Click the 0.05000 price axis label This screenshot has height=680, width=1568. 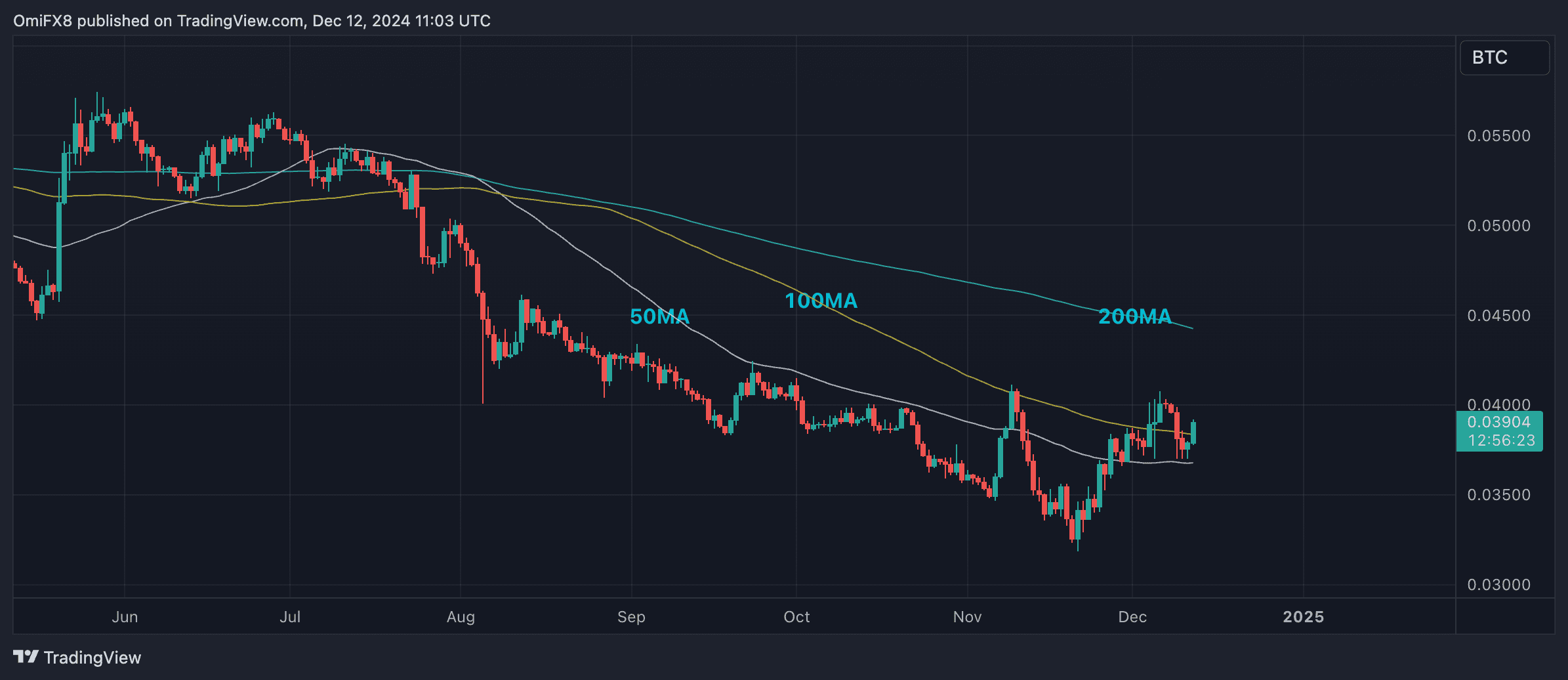tap(1498, 226)
